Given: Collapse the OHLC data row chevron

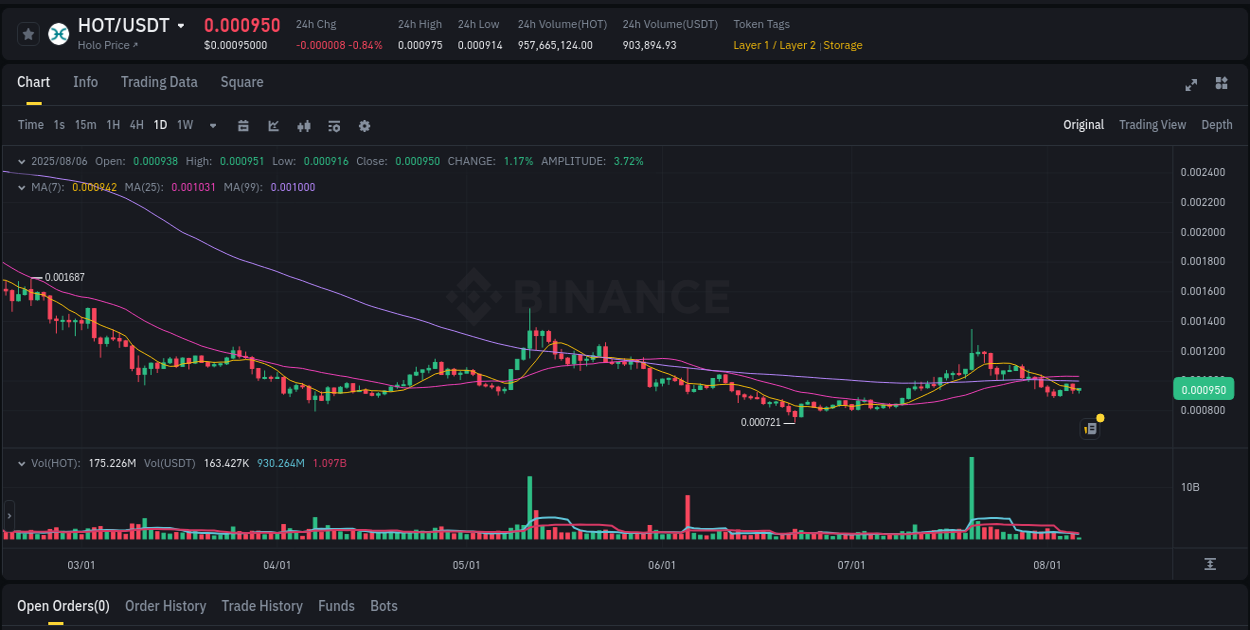Looking at the screenshot, I should click(x=21, y=160).
